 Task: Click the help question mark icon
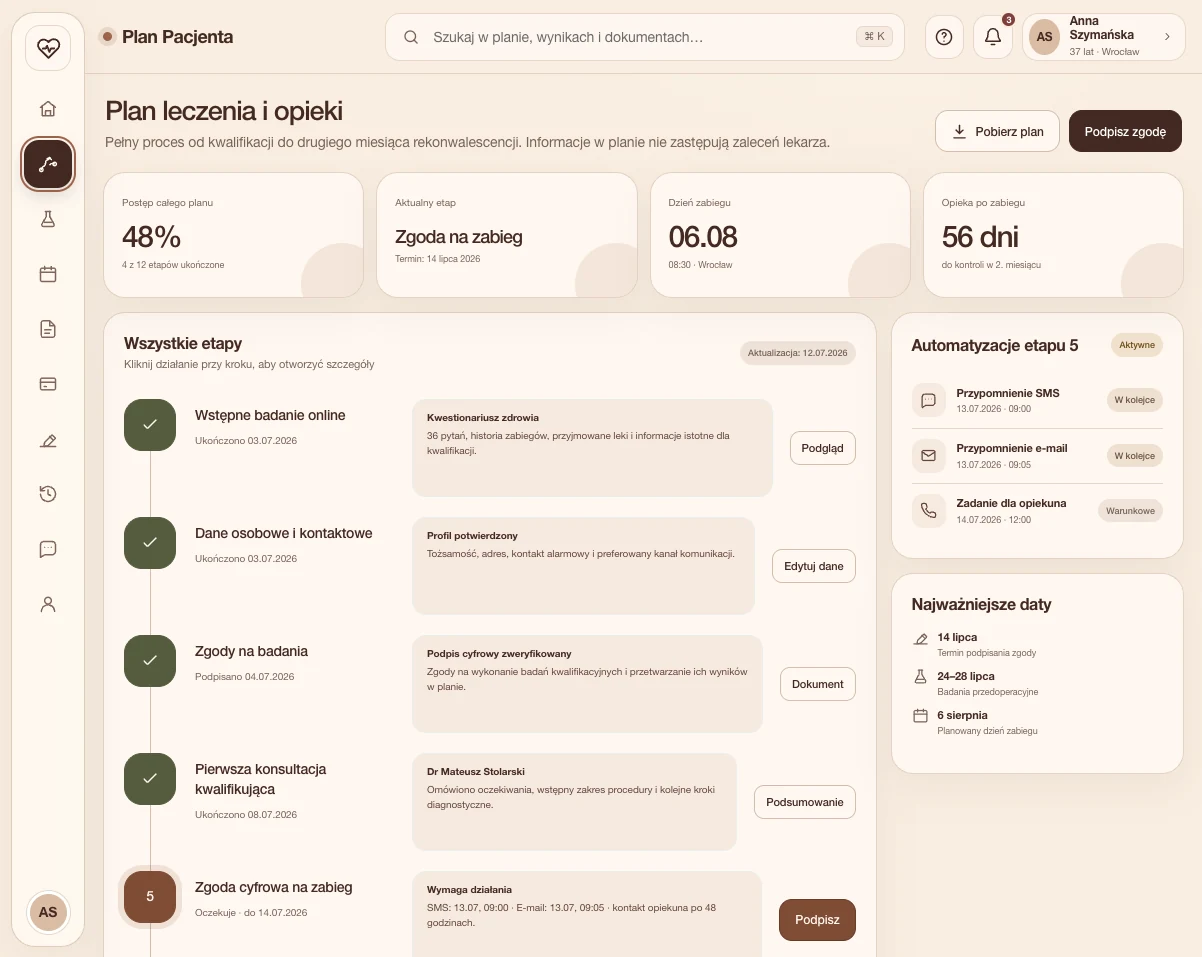944,37
